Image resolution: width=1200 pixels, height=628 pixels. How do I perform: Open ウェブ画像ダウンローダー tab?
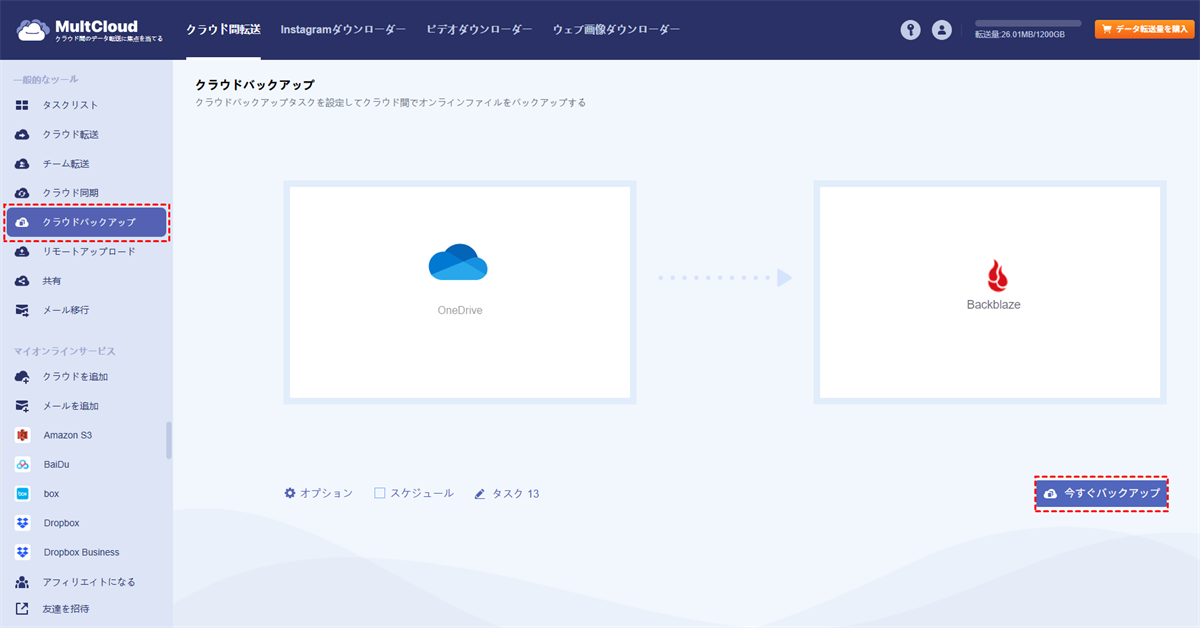[x=616, y=30]
